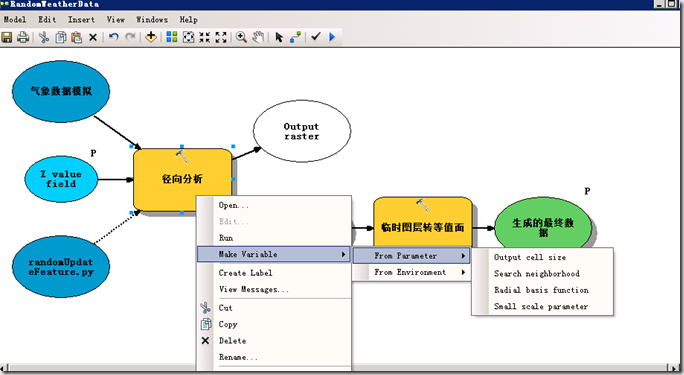
Task: Select the Z value field oval
Action: coord(61,179)
